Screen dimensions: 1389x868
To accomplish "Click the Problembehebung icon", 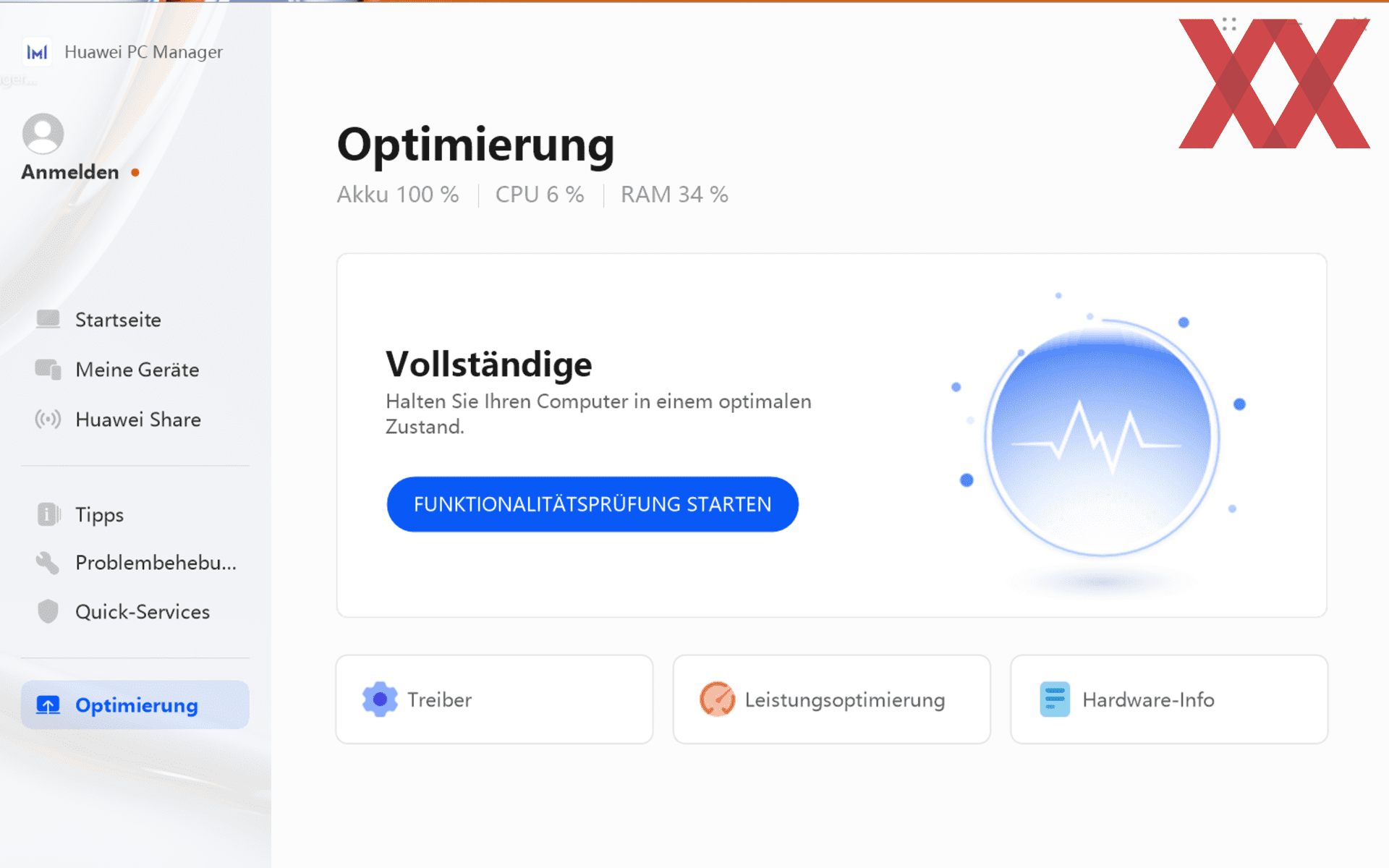I will 47,563.
